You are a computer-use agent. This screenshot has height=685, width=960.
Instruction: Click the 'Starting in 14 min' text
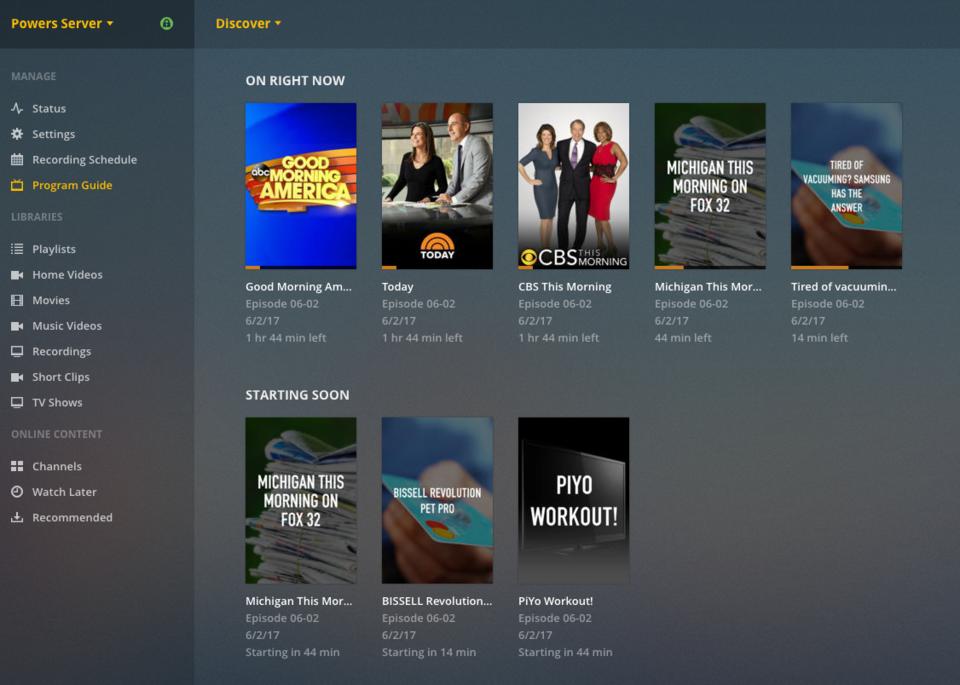(429, 653)
